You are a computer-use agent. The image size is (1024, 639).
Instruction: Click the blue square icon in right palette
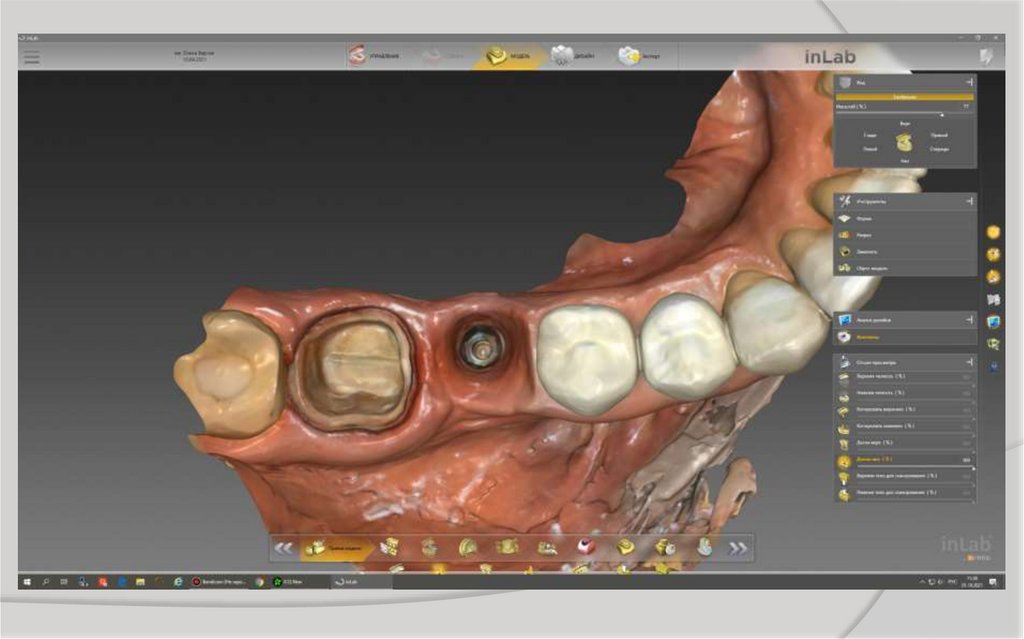[993, 322]
